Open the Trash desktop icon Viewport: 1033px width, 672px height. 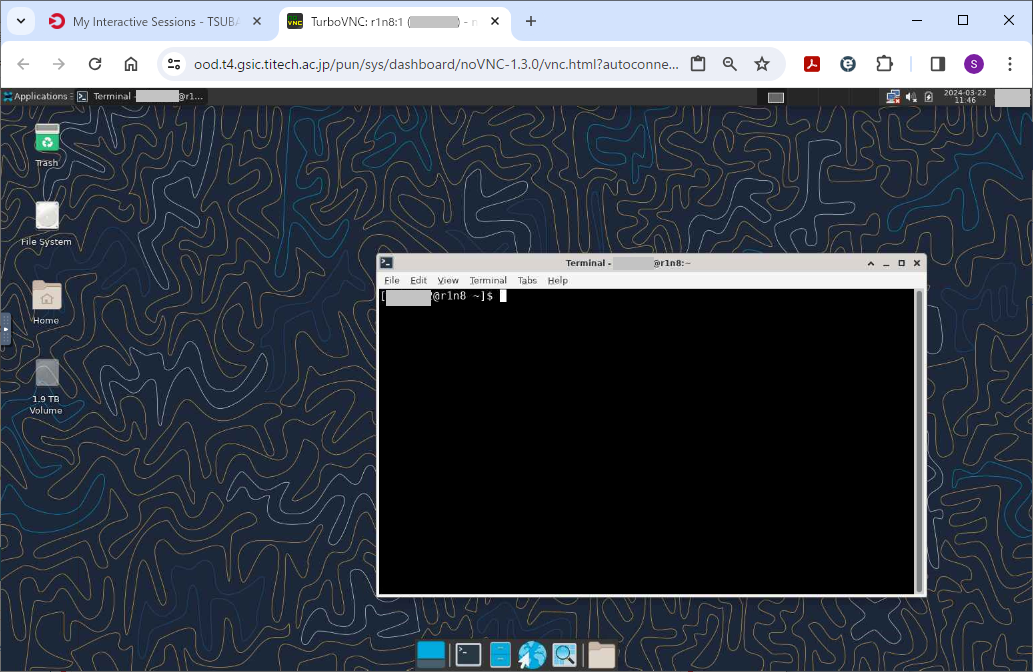point(47,139)
